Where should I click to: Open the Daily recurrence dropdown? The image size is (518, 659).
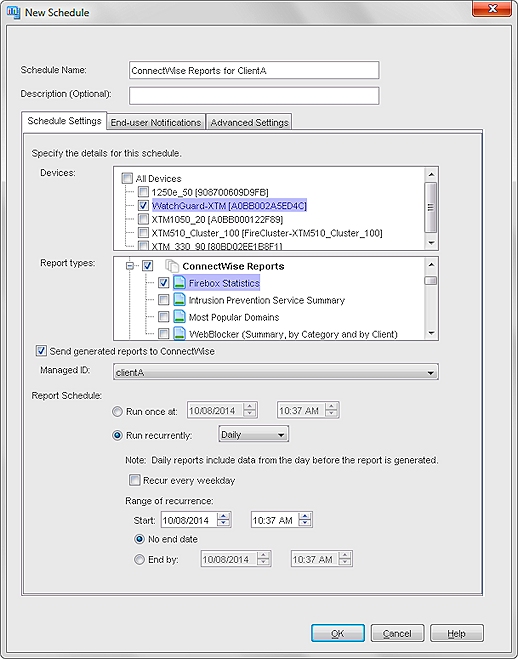pyautogui.click(x=253, y=434)
